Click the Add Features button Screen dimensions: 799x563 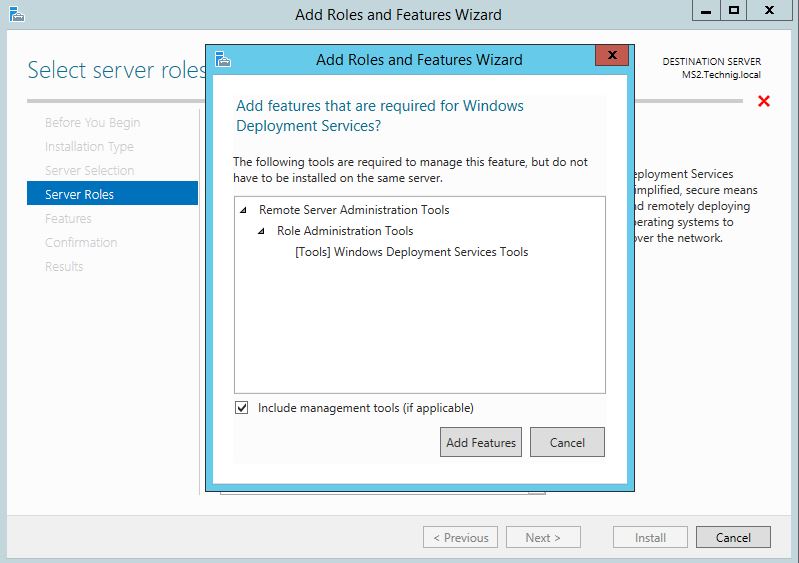coord(481,442)
